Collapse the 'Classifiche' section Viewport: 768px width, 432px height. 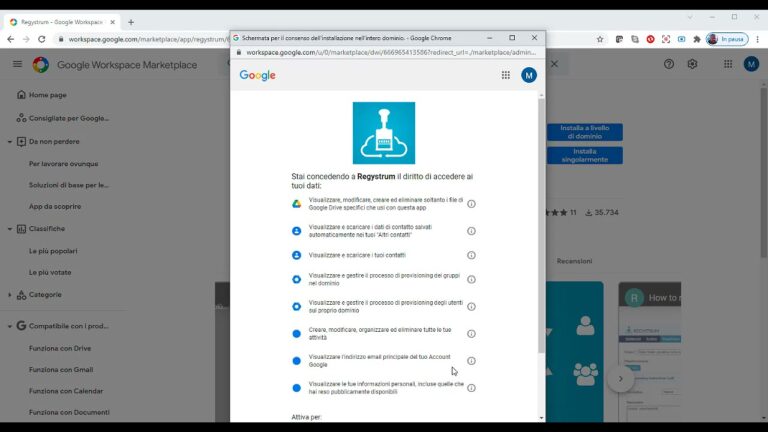point(10,229)
